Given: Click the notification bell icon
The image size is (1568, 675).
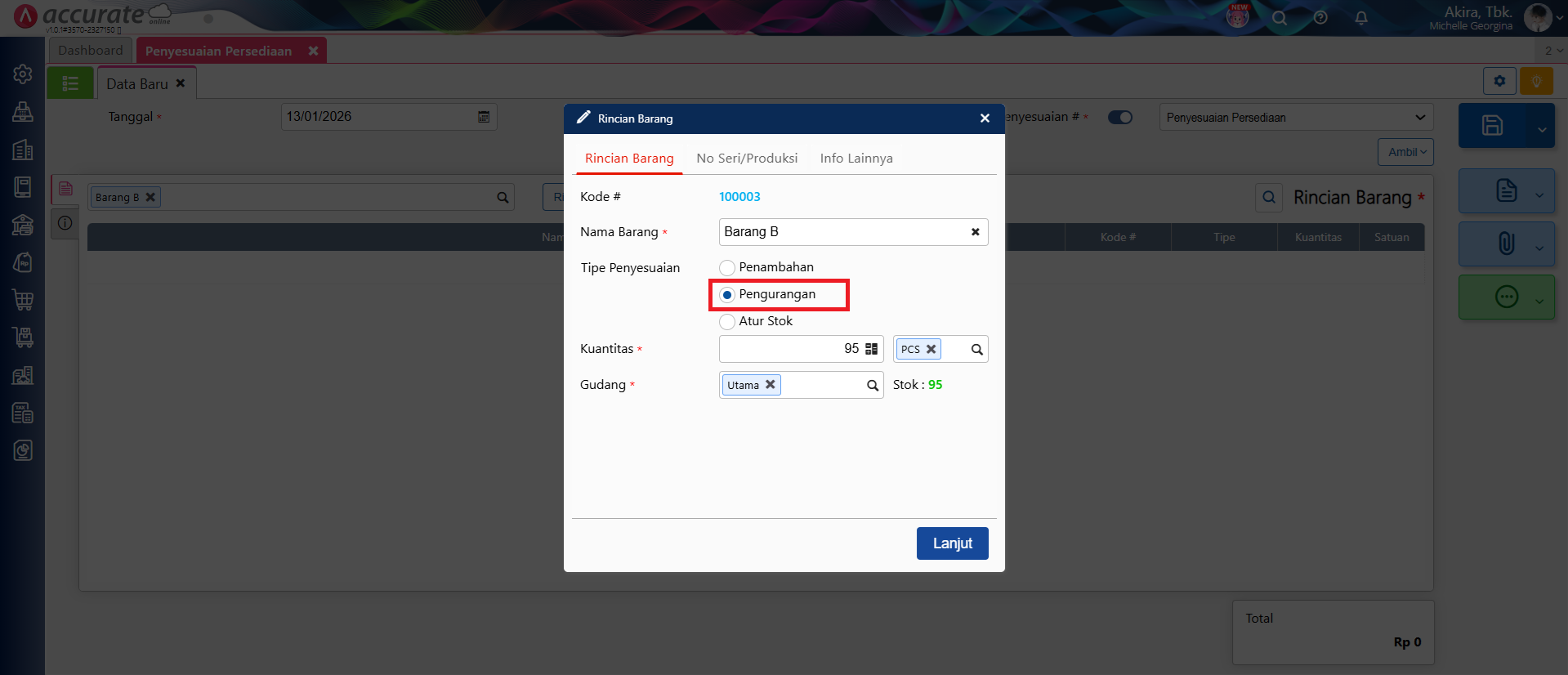Looking at the screenshot, I should (1360, 18).
